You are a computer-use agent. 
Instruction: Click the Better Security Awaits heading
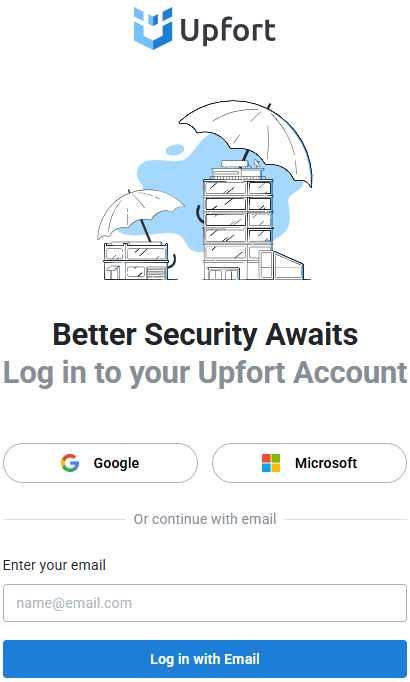point(205,334)
